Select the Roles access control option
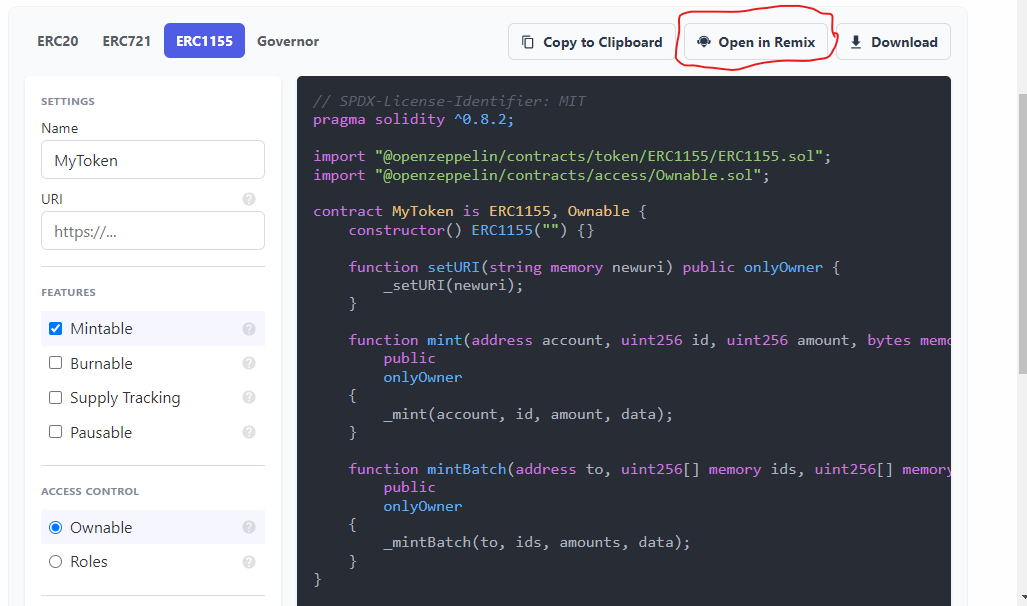The height and width of the screenshot is (606, 1027). (x=55, y=561)
